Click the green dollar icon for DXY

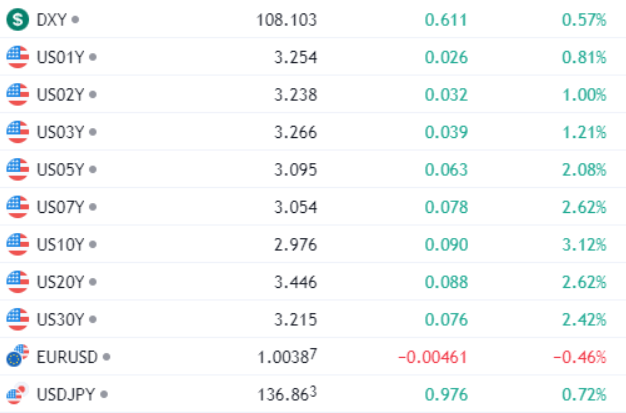coord(18,19)
